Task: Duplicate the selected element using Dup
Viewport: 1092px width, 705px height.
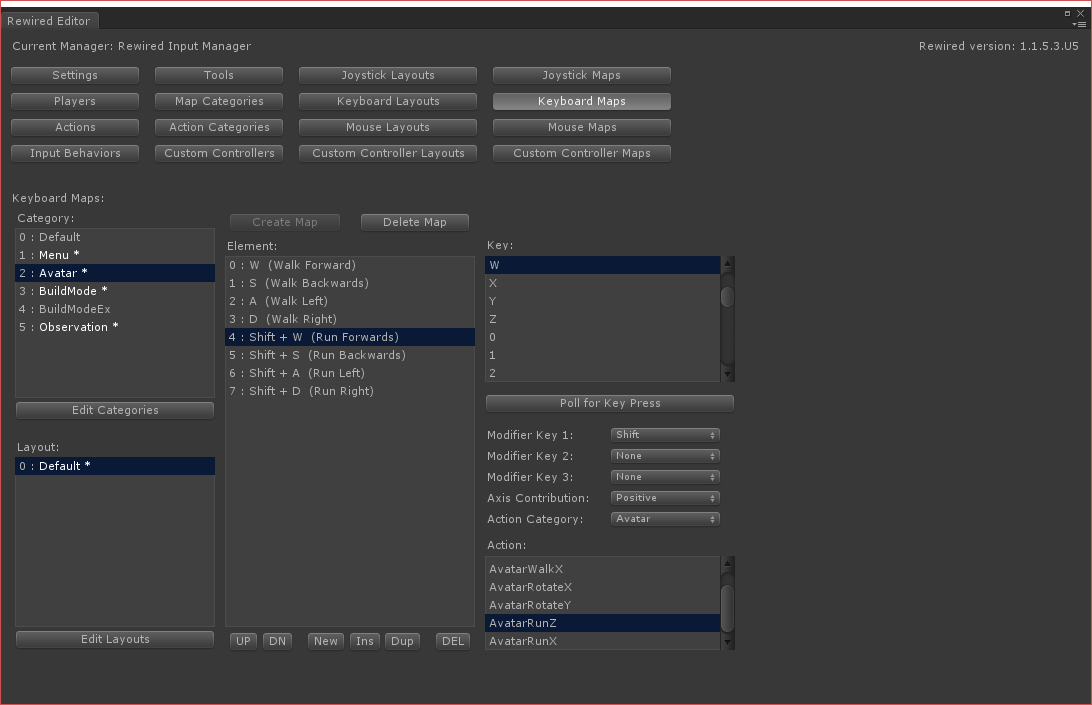Action: [x=402, y=640]
